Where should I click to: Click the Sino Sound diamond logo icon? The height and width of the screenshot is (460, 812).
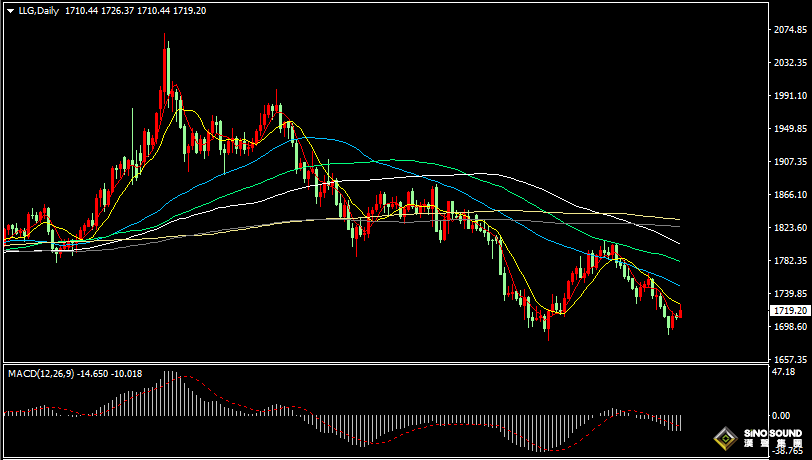(726, 439)
